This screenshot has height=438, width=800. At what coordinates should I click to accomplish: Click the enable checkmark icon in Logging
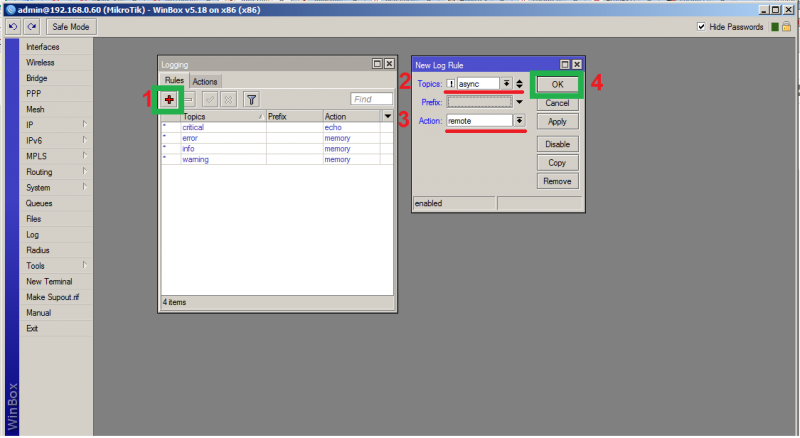(209, 100)
